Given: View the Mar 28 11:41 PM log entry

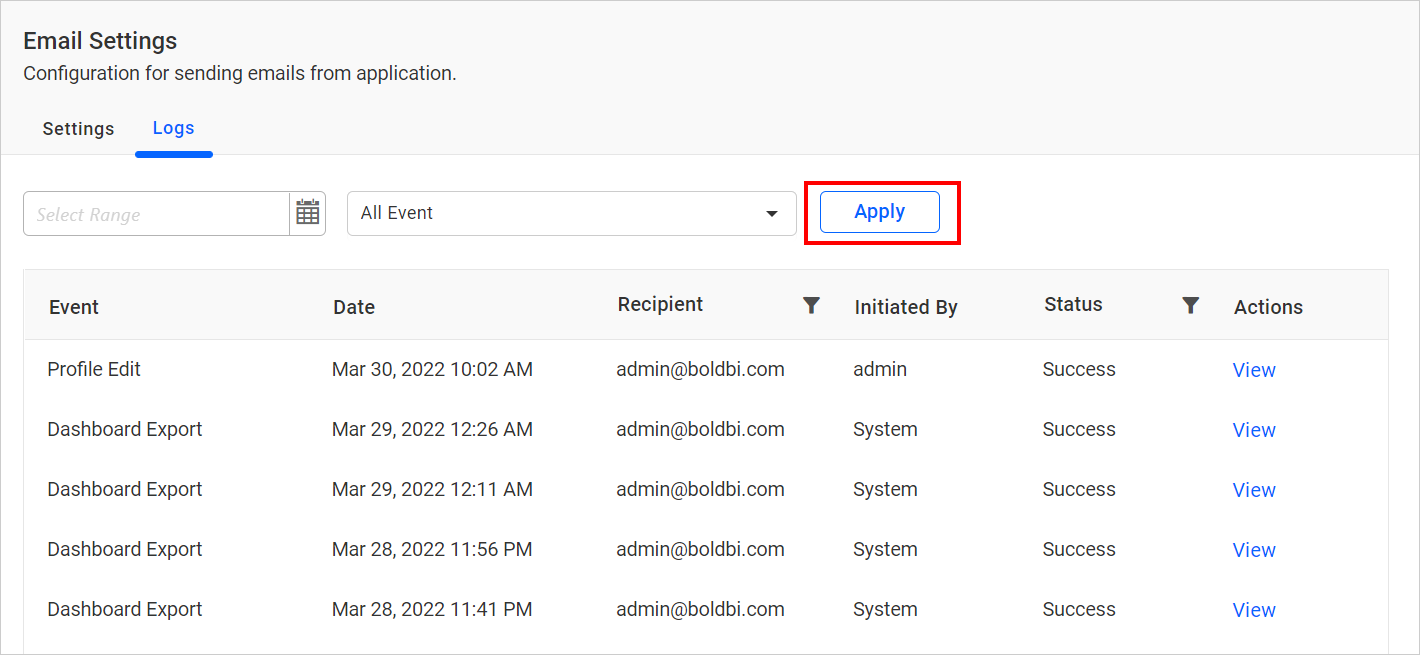Looking at the screenshot, I should click(1254, 609).
